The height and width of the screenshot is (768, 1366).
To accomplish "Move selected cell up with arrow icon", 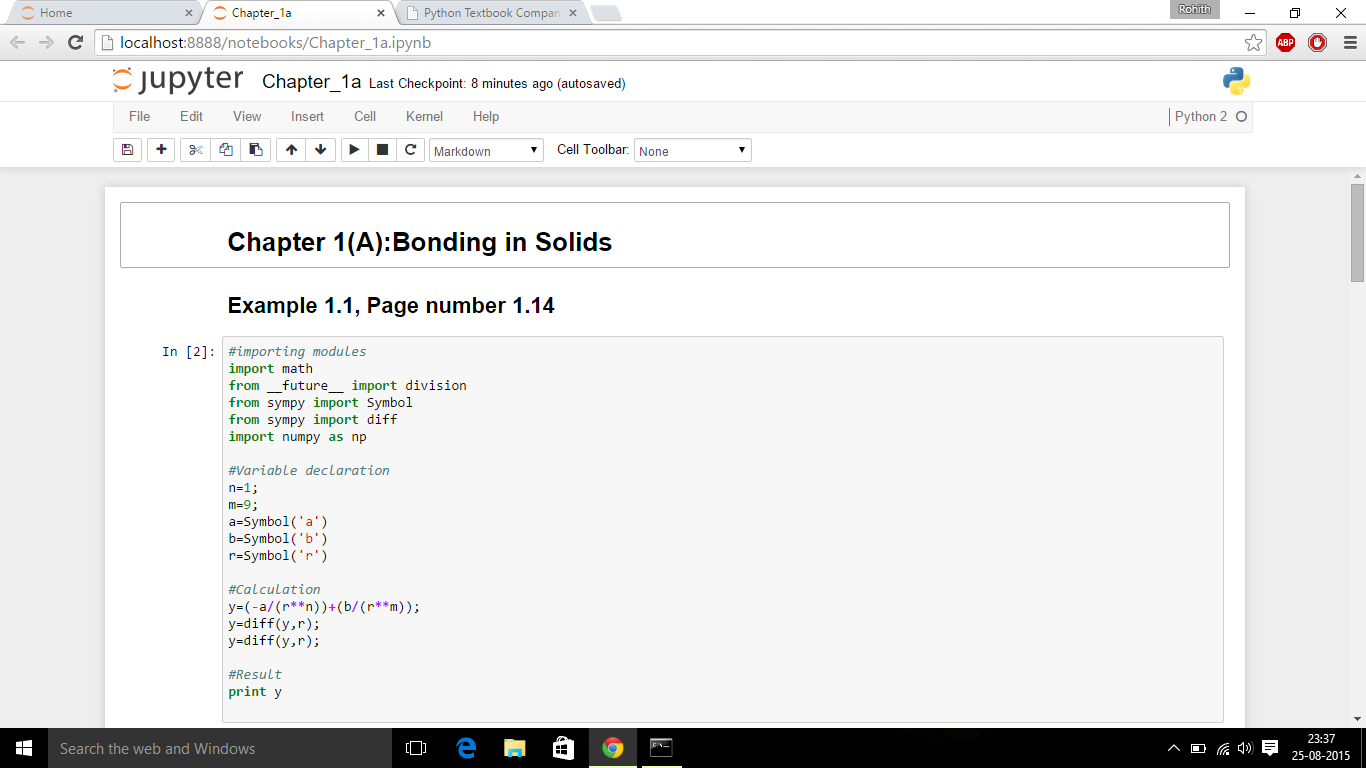I will click(291, 150).
